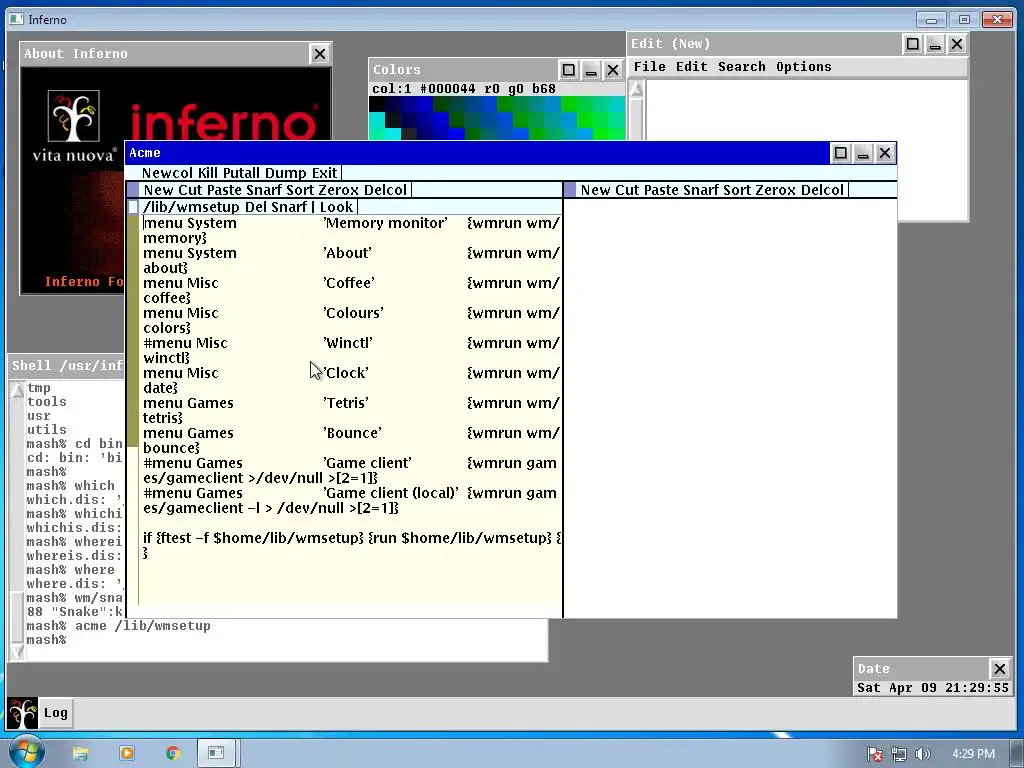
Task: Click New in left Acme column tag
Action: click(x=159, y=190)
